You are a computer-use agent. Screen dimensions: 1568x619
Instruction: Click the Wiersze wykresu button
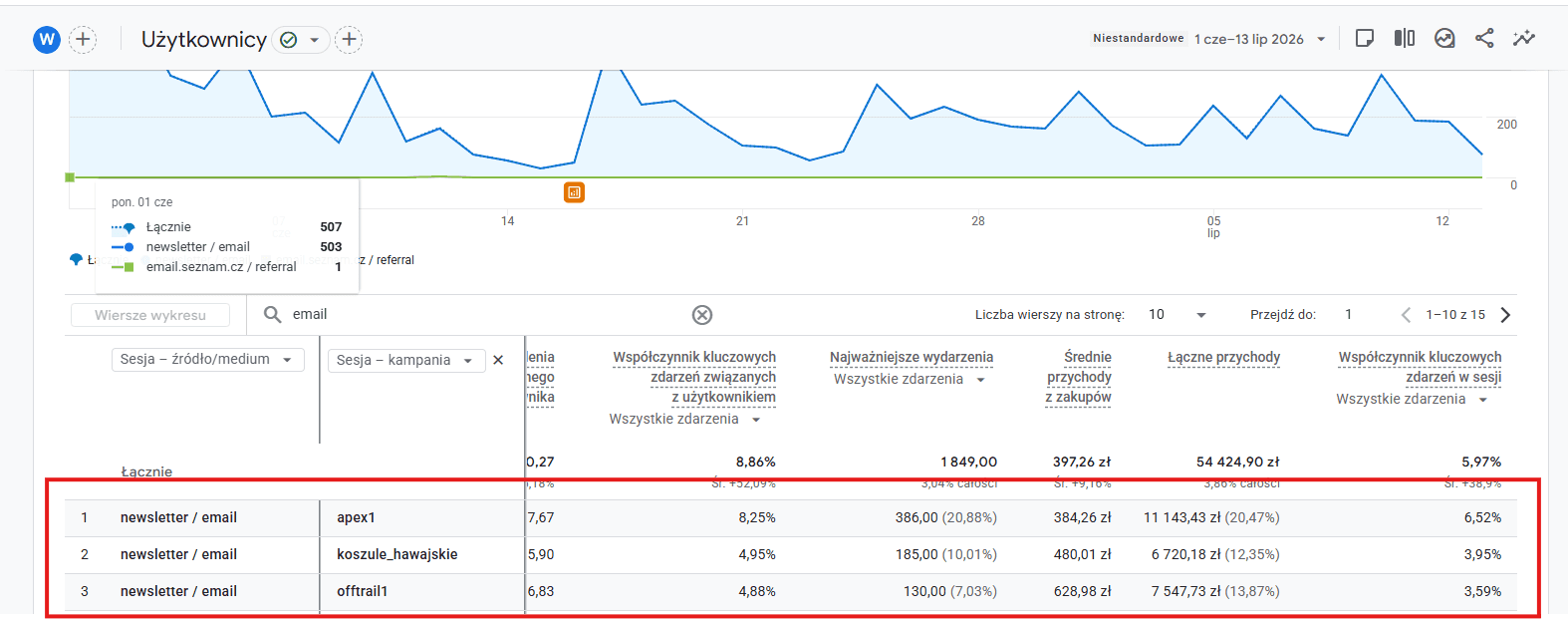[x=150, y=315]
